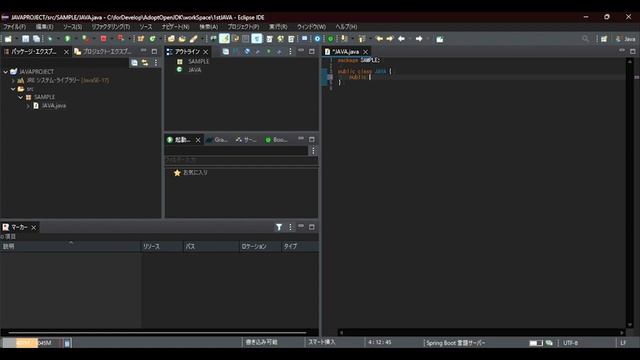
Task: Click the editor vertical scrollbar
Action: [x=630, y=193]
